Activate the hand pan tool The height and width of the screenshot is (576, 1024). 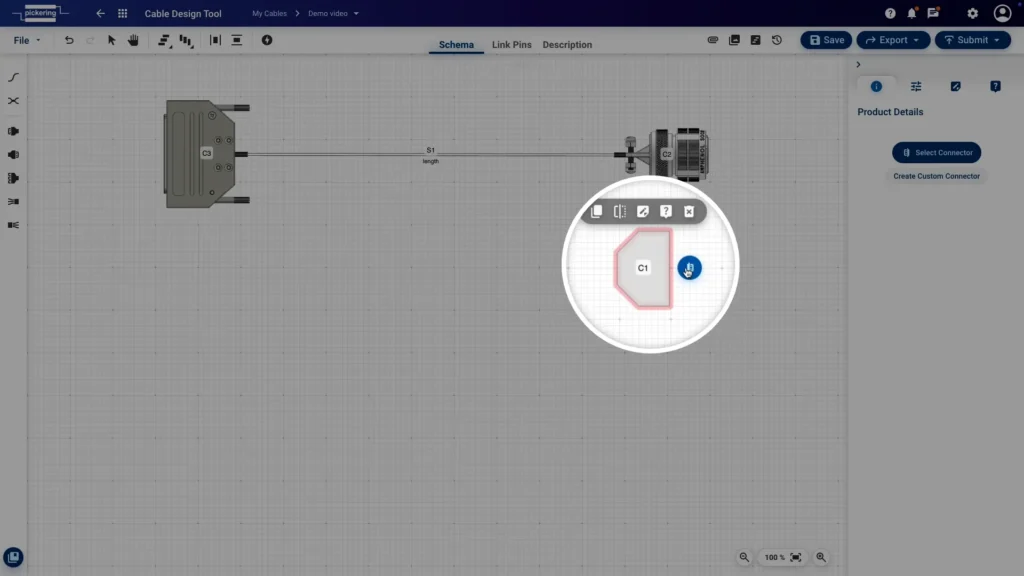click(x=133, y=40)
